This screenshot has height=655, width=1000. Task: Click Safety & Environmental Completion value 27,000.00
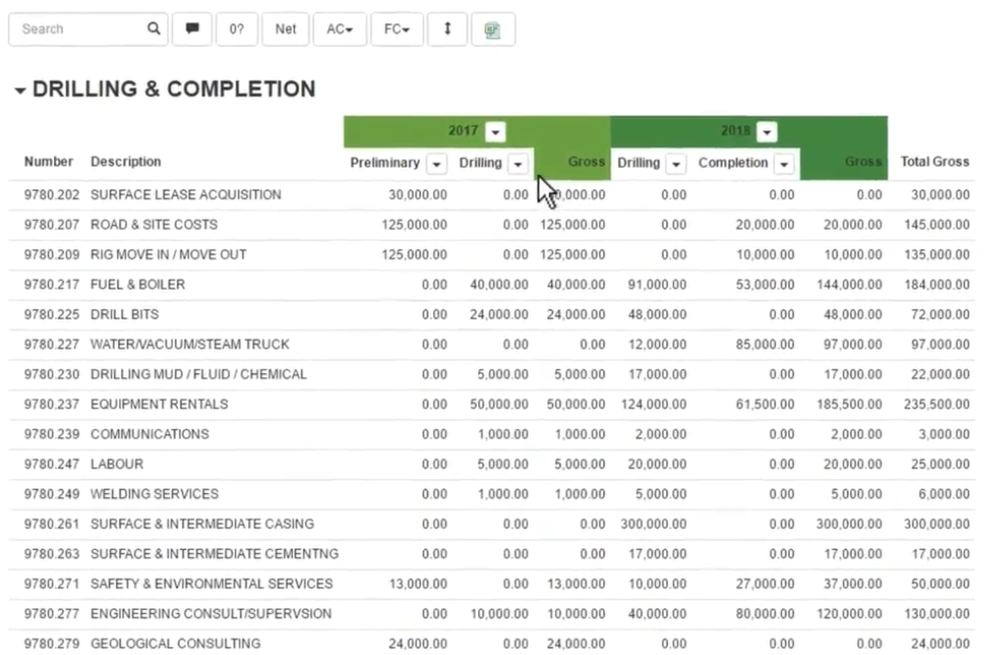click(x=765, y=584)
